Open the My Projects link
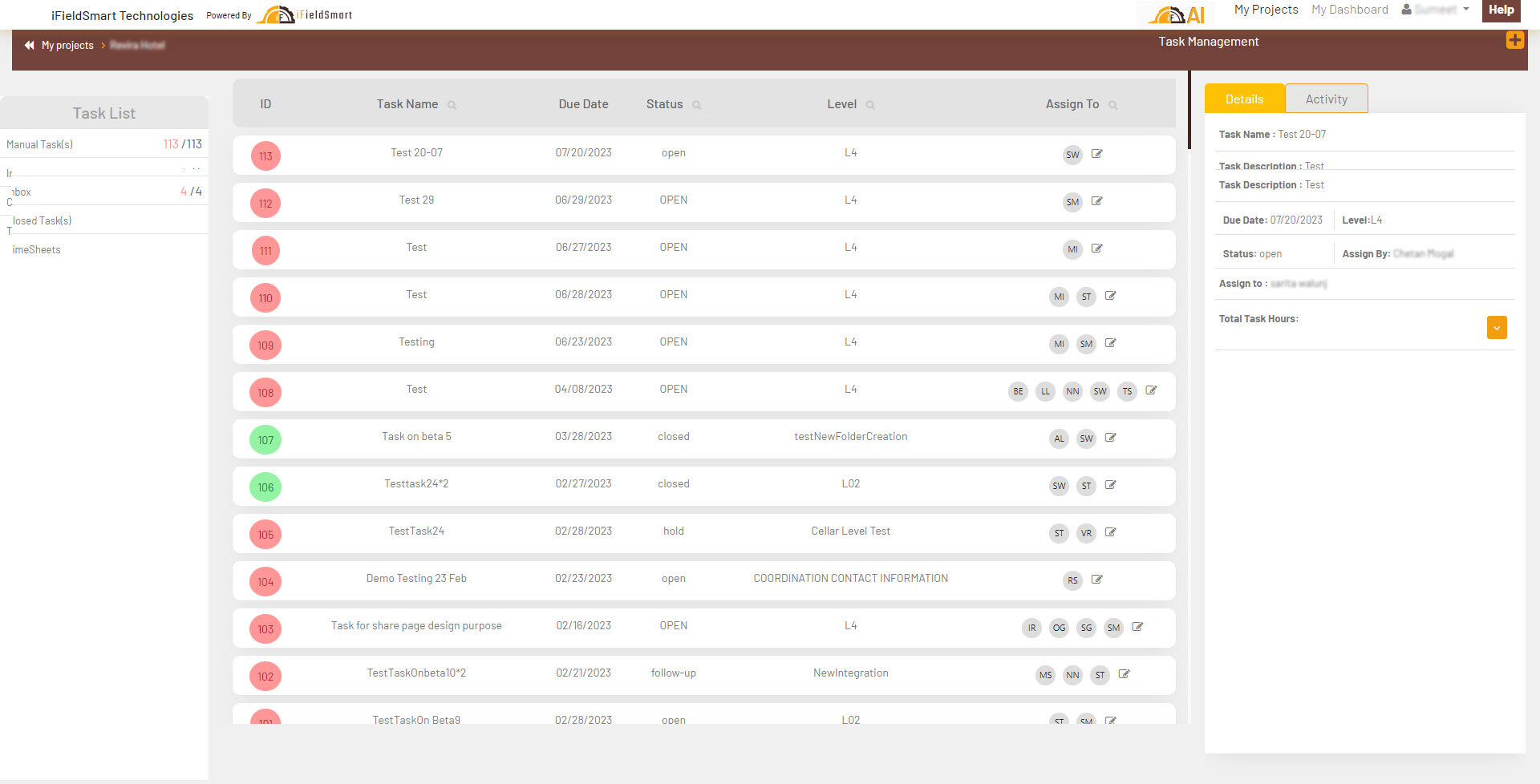This screenshot has width=1540, height=784. [x=1266, y=10]
